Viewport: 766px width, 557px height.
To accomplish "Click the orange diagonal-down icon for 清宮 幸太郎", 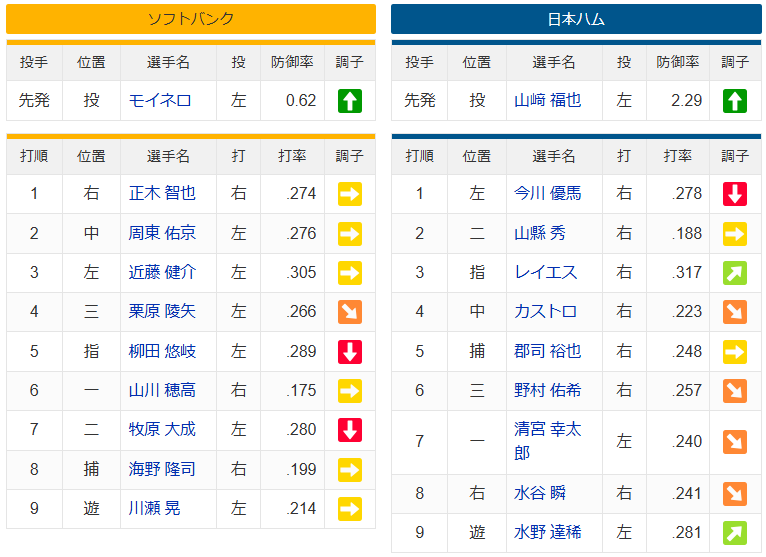I will [x=735, y=442].
